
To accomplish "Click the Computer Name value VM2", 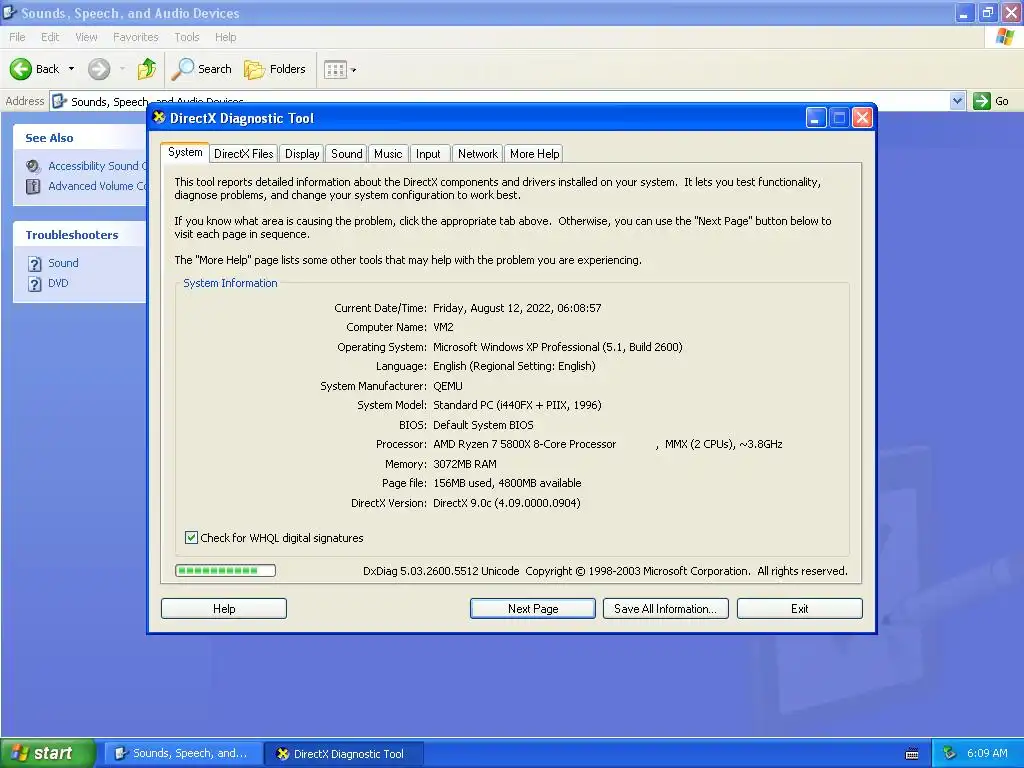I will pyautogui.click(x=443, y=327).
